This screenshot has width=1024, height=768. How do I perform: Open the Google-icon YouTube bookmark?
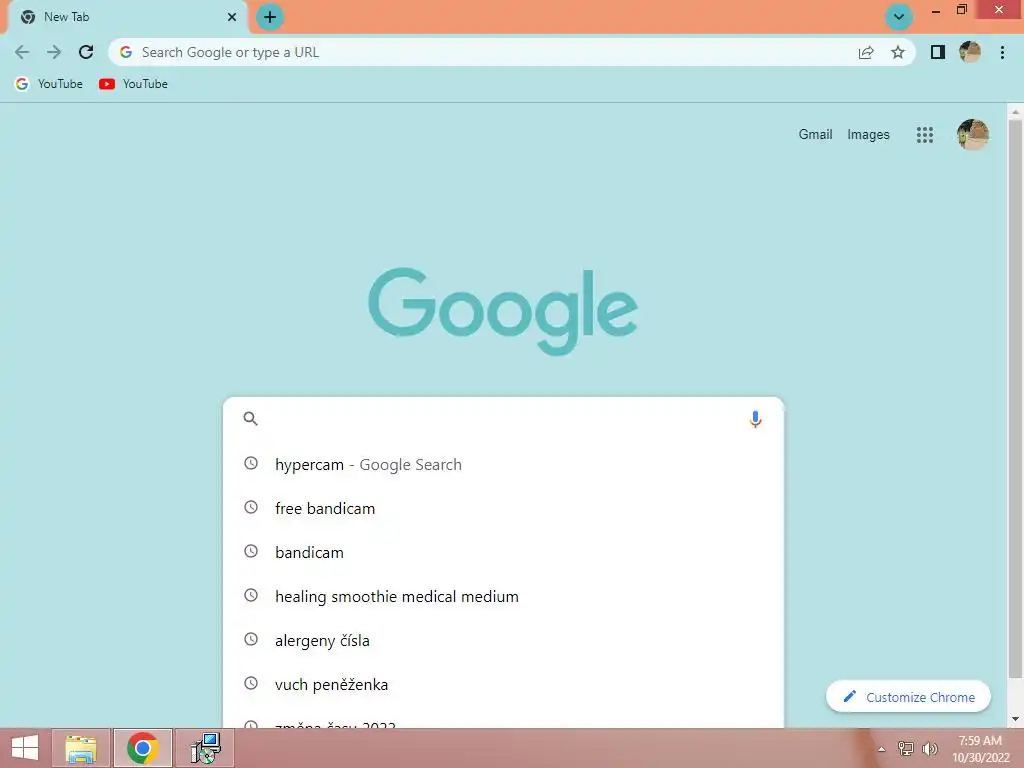pyautogui.click(x=49, y=84)
